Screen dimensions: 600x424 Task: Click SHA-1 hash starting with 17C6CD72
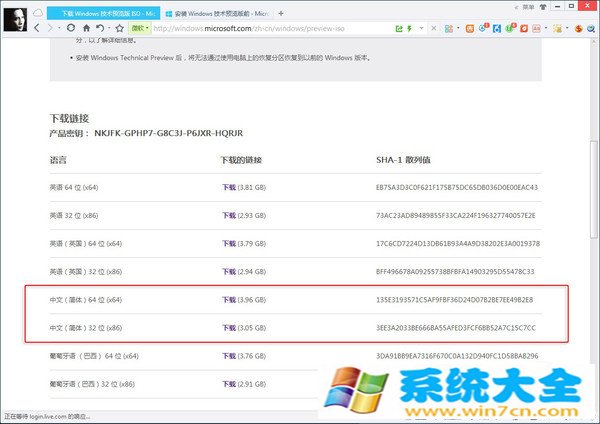point(458,244)
